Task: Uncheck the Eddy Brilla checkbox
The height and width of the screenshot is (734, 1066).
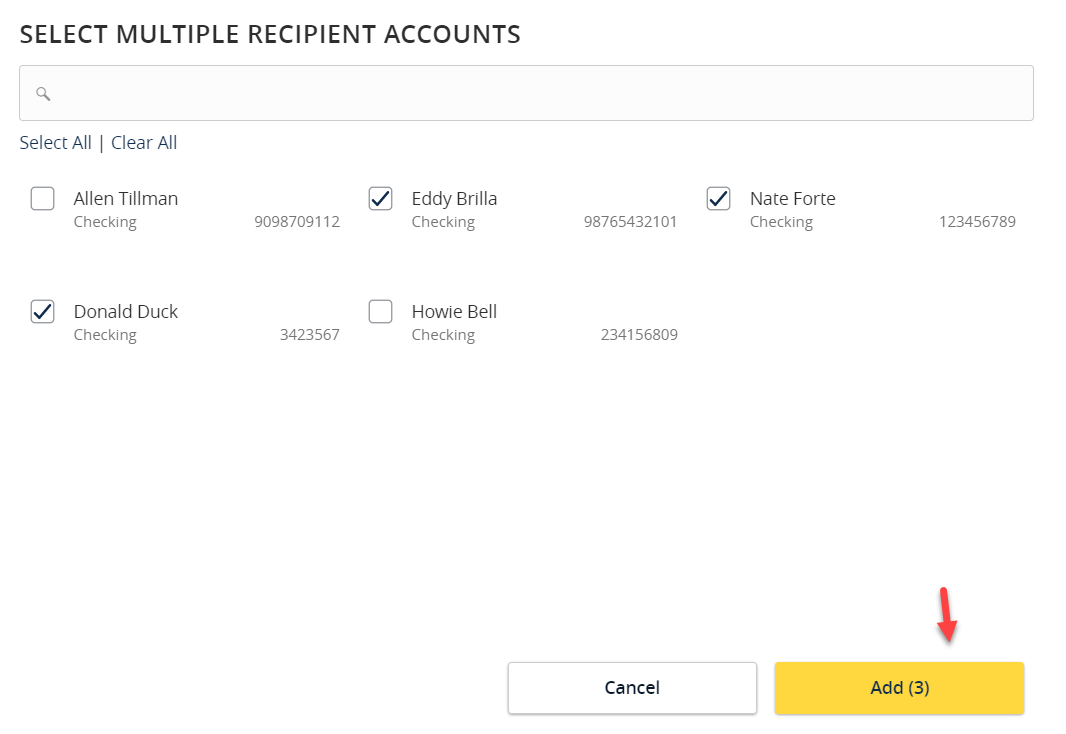Action: [381, 199]
